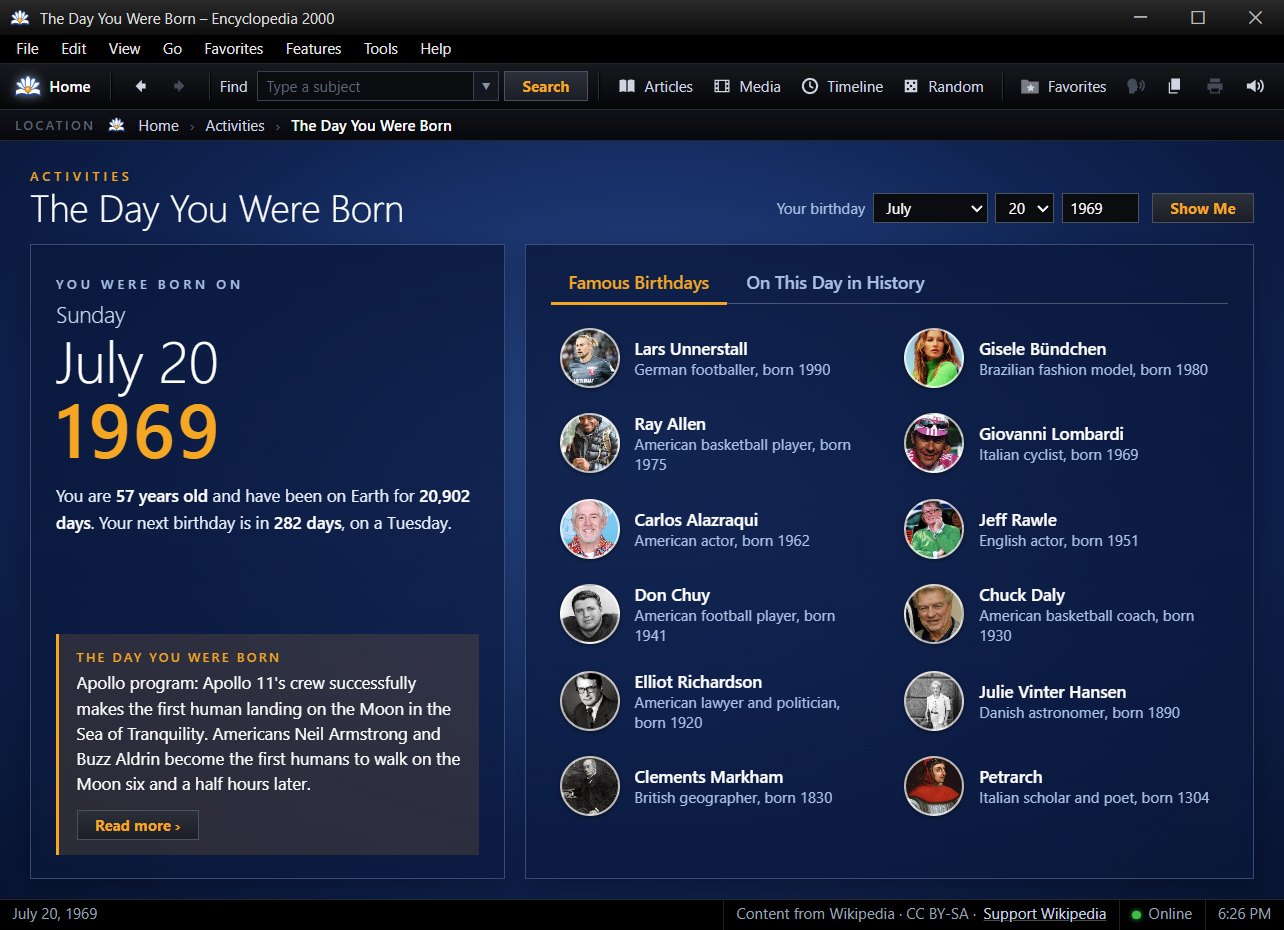Select the Famous Birthdays tab
Image resolution: width=1284 pixels, height=930 pixels.
pyautogui.click(x=639, y=283)
